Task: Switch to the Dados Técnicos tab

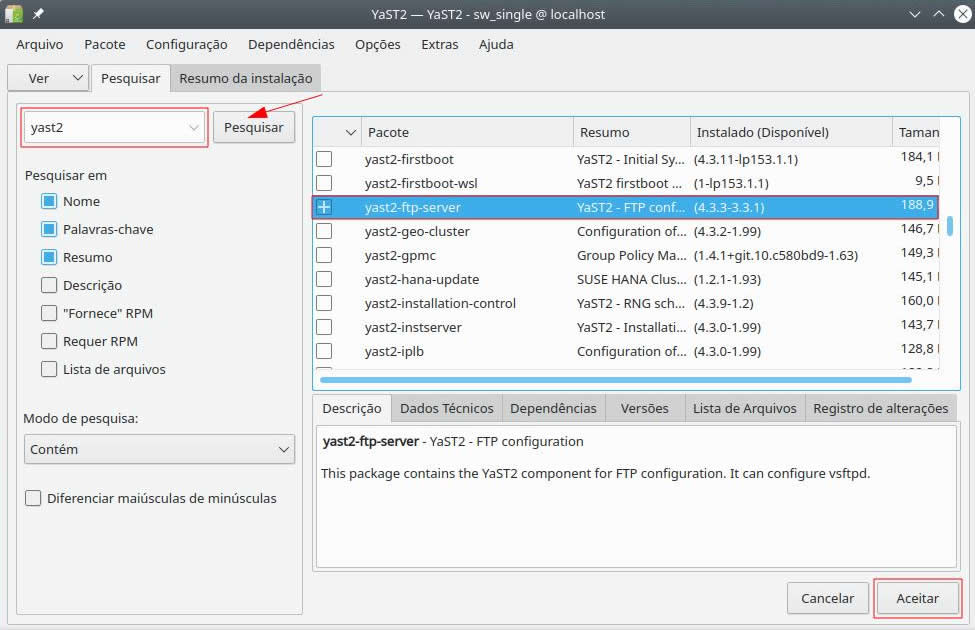Action: (446, 408)
